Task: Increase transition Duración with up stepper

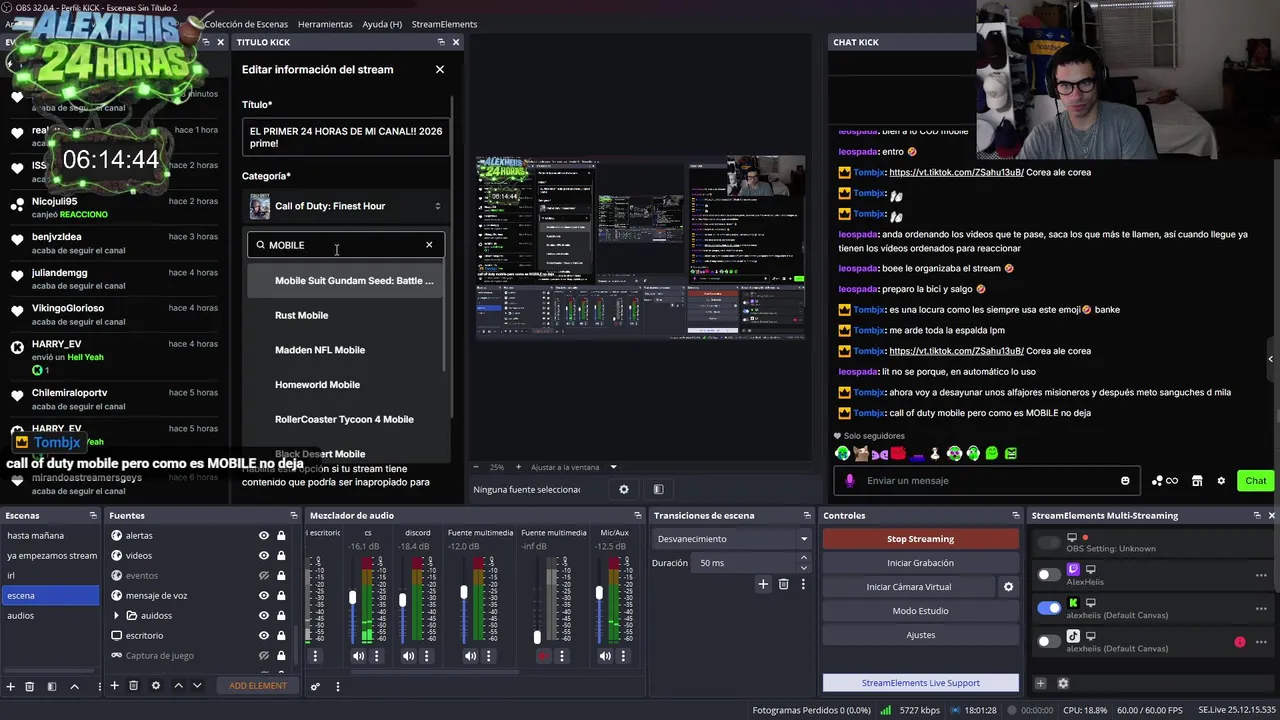Action: tap(803, 559)
